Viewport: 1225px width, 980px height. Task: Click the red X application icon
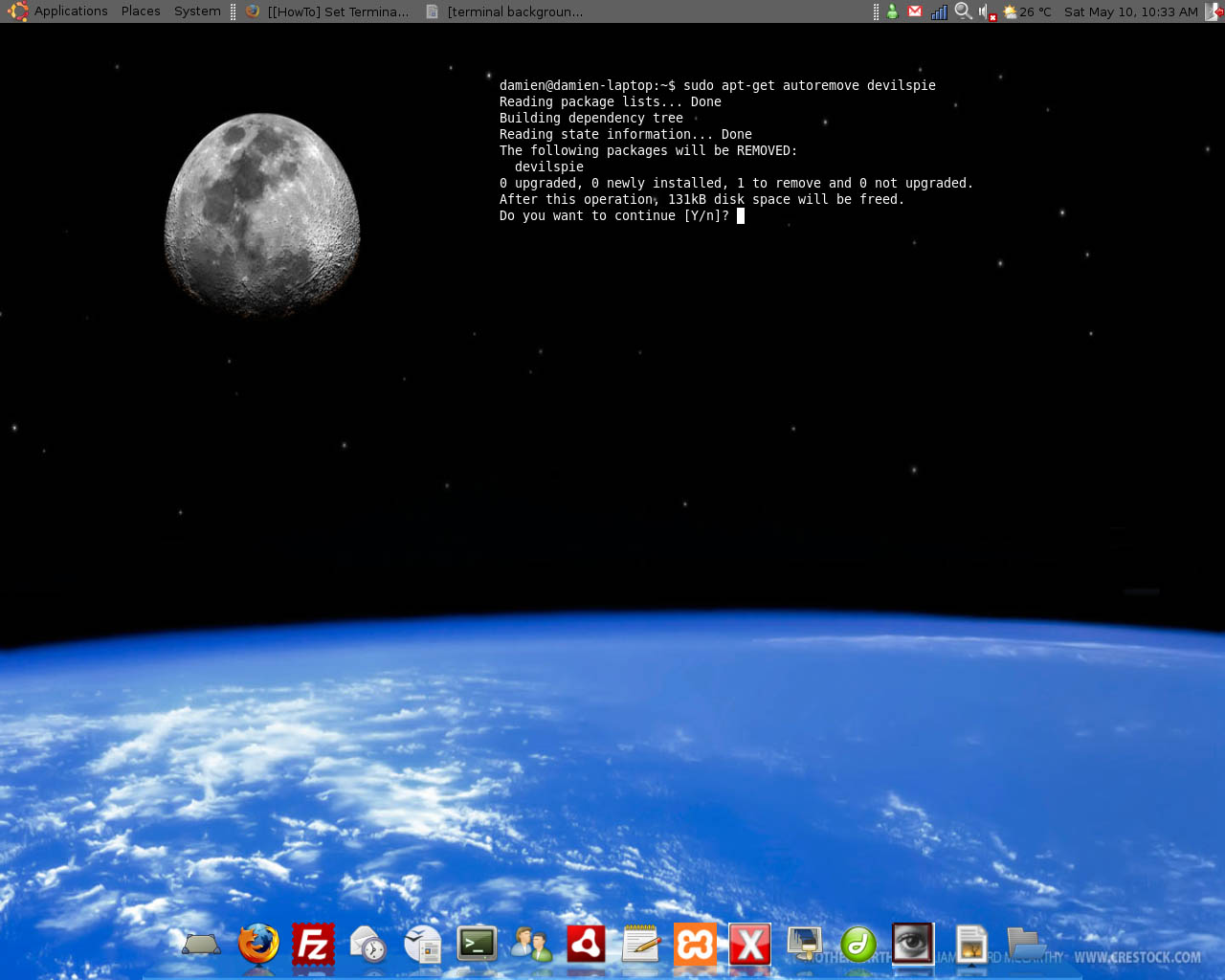coord(749,945)
